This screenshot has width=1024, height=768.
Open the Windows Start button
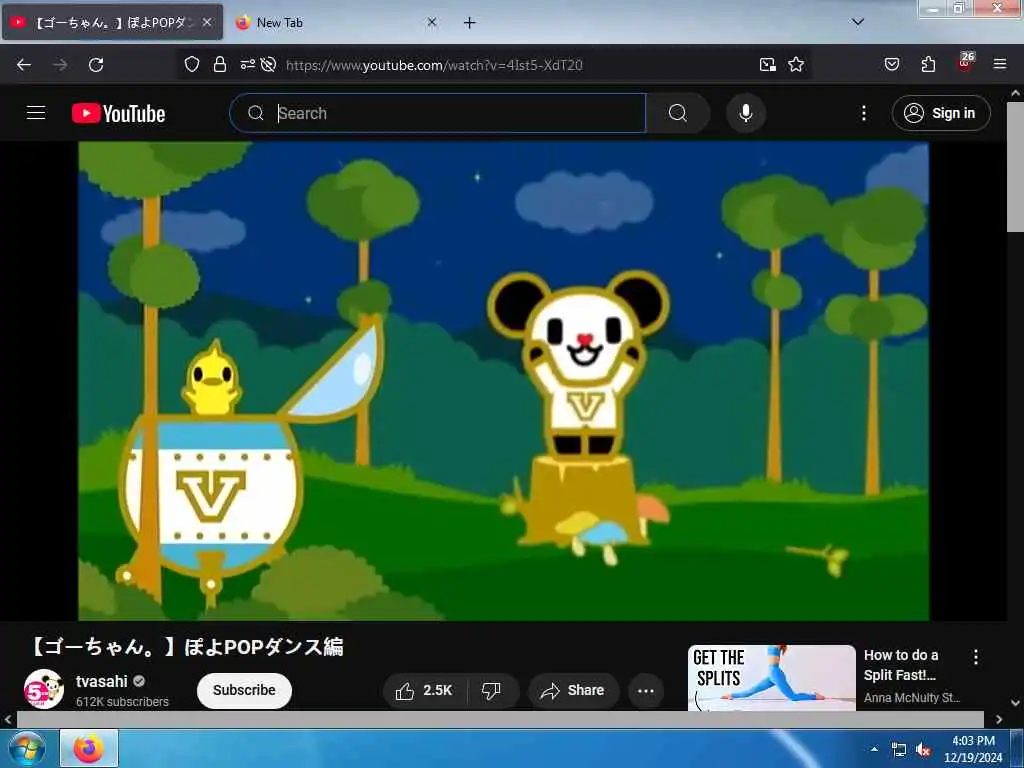[x=27, y=748]
